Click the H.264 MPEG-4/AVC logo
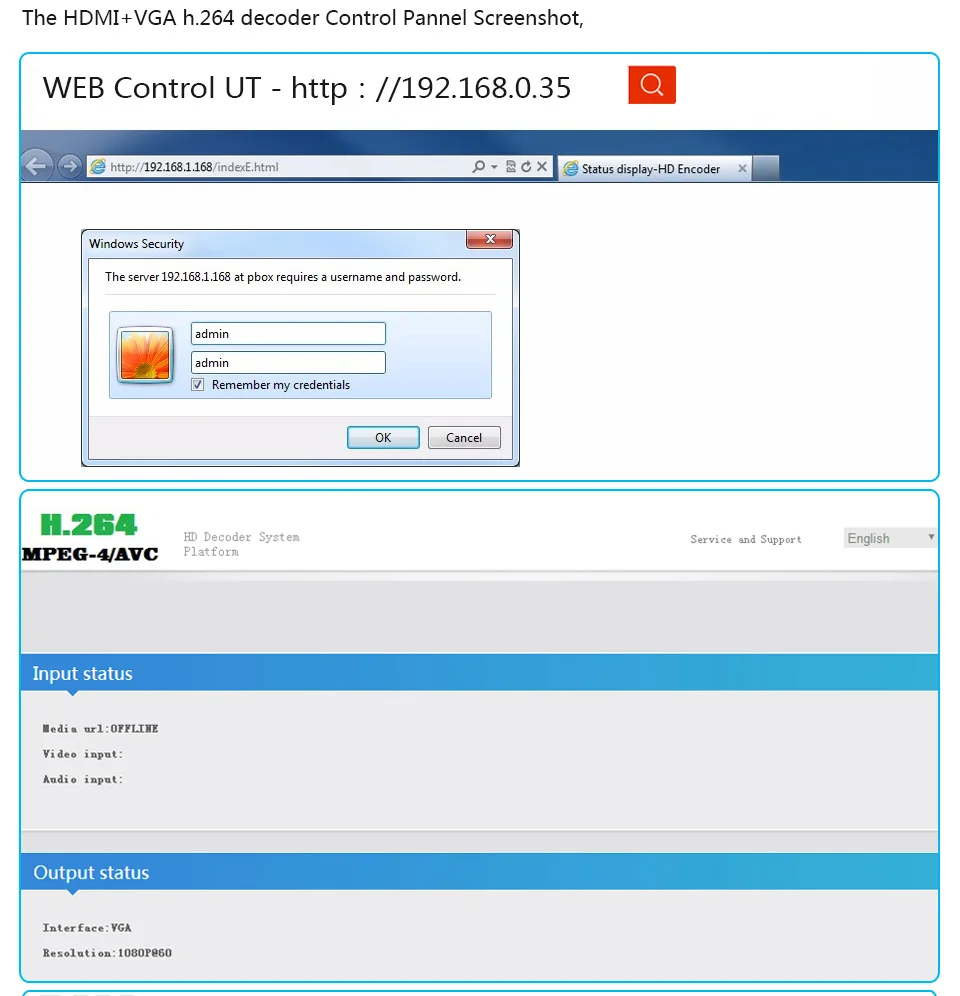The image size is (960, 996). (90, 538)
